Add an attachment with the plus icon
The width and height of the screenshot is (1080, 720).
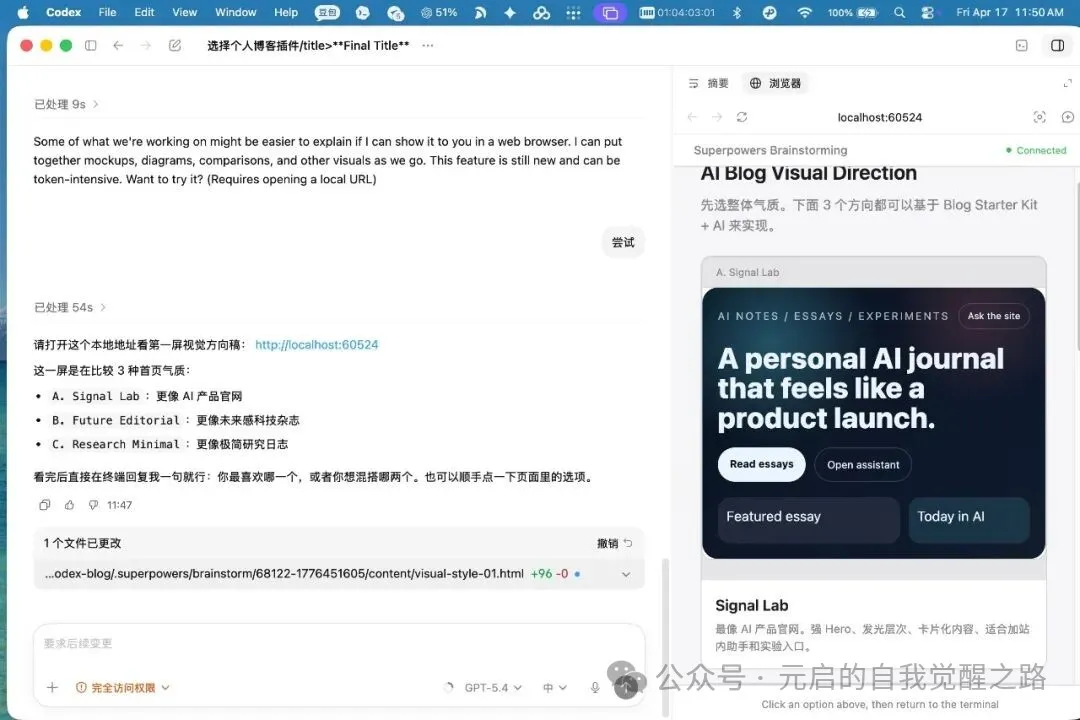coord(52,687)
